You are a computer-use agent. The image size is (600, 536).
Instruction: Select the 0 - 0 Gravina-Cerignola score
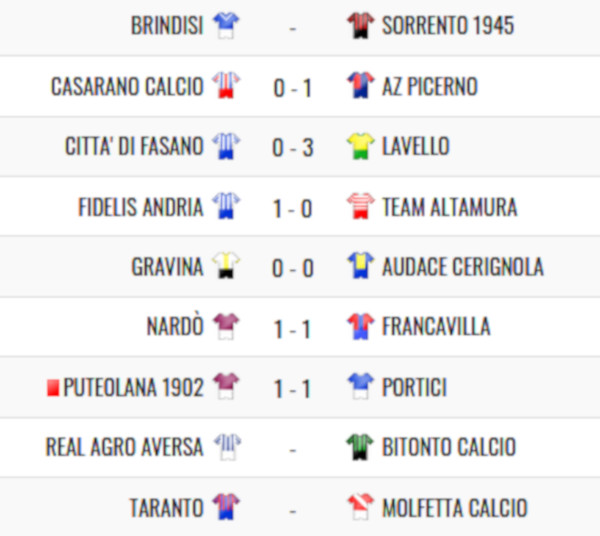[293, 268]
